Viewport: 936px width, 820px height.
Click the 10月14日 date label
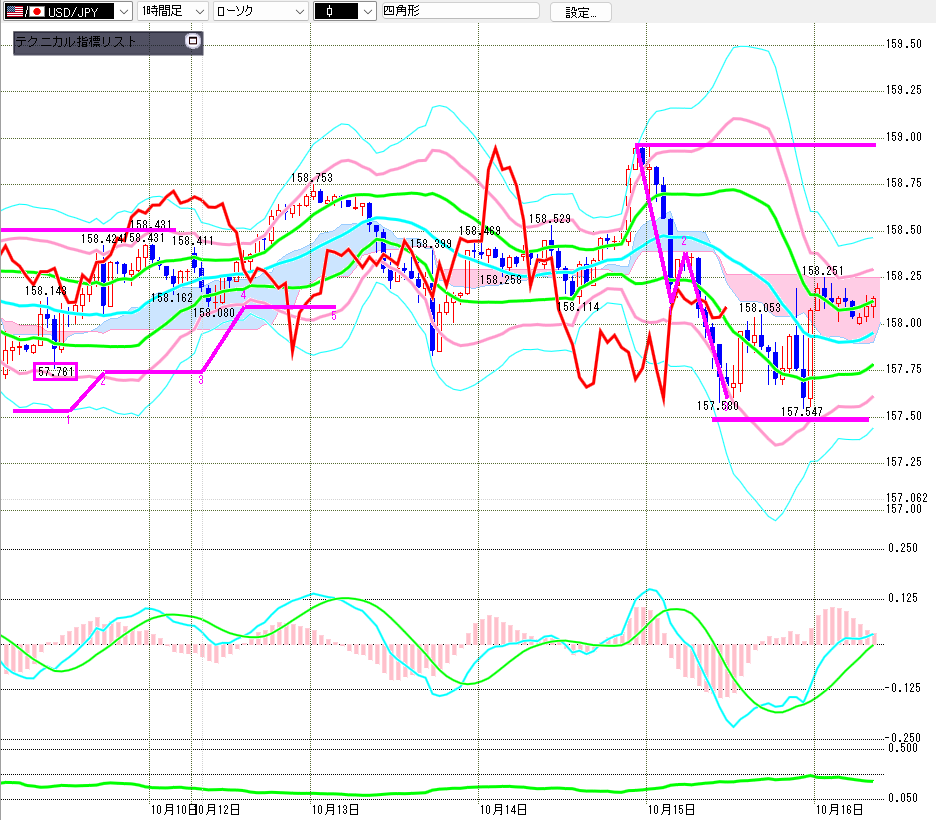point(503,810)
